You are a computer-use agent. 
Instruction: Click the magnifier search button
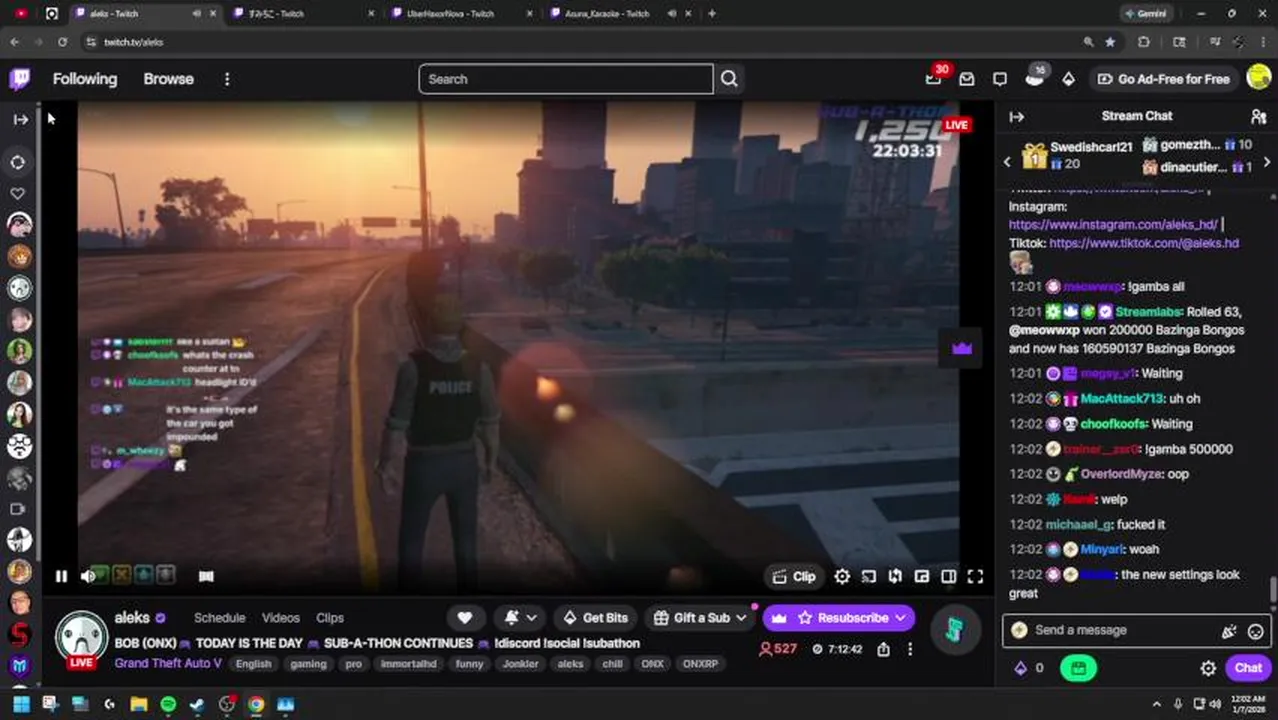click(x=729, y=79)
